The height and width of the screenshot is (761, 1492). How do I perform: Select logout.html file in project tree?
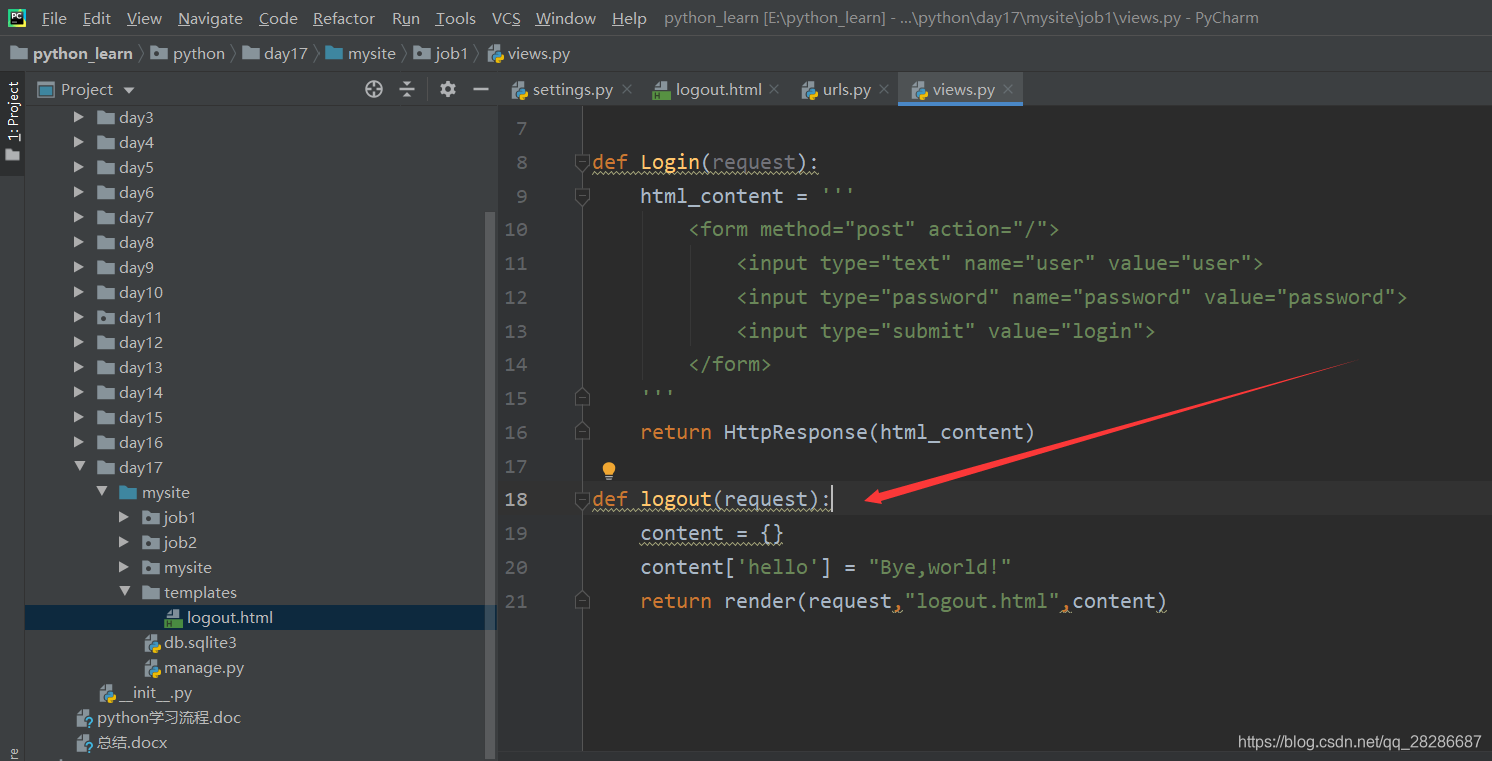click(x=230, y=617)
